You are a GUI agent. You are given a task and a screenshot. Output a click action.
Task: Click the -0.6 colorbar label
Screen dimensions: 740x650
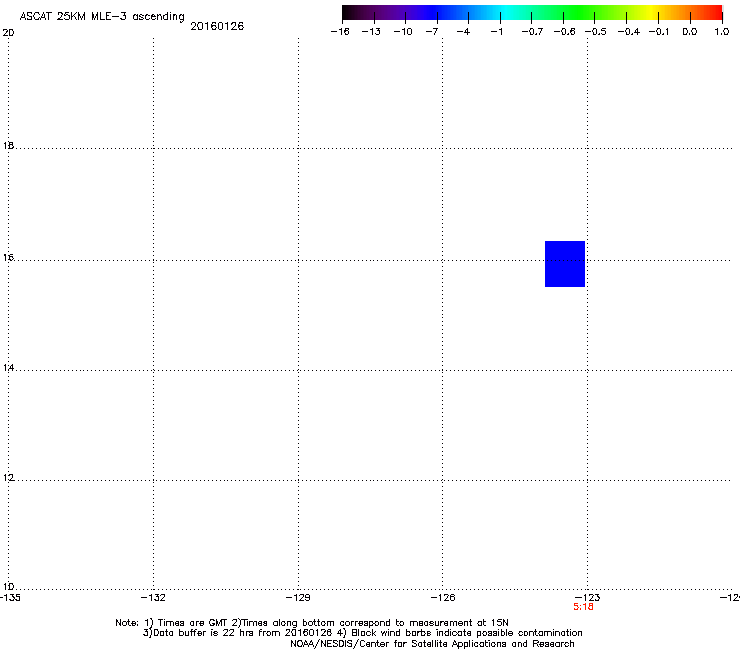click(564, 32)
